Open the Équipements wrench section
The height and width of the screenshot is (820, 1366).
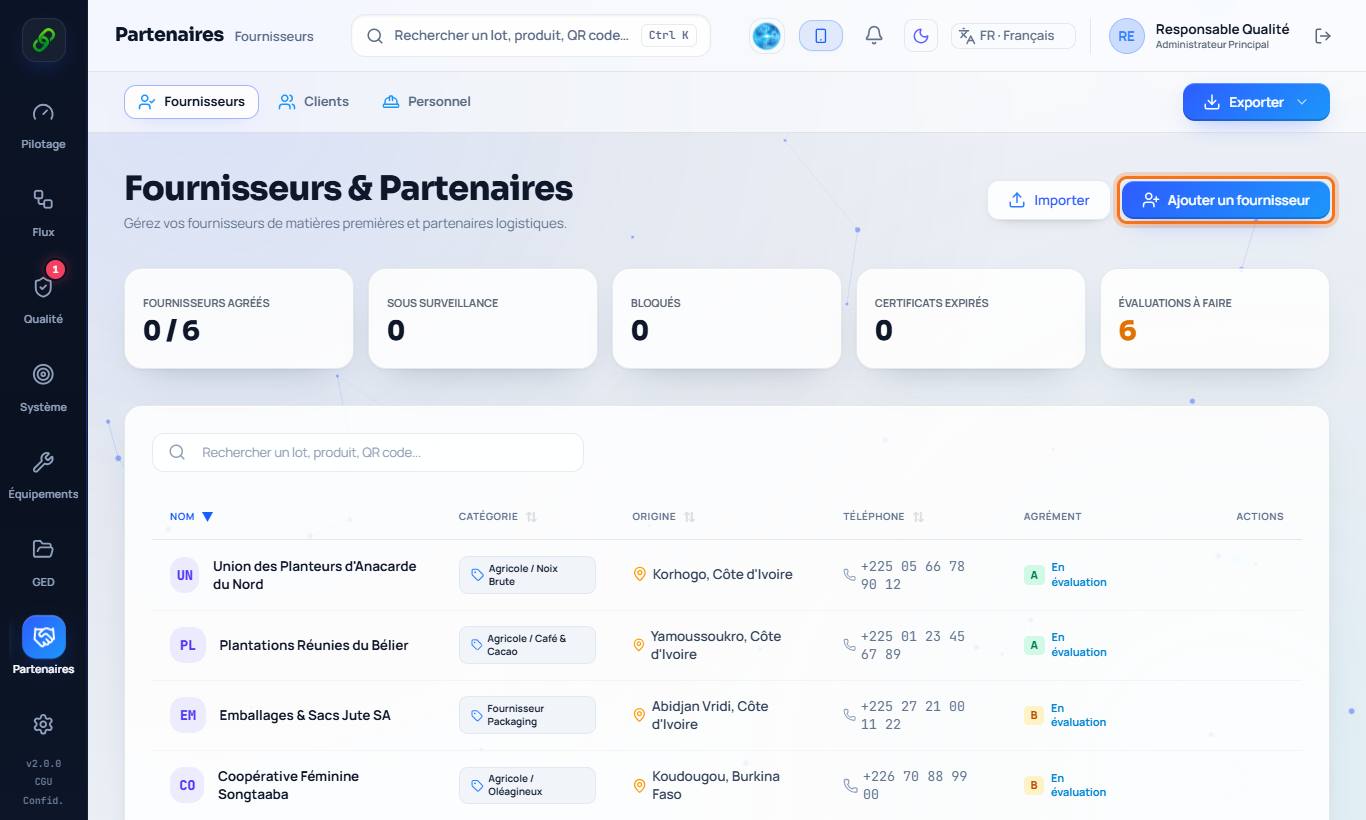(x=43, y=474)
